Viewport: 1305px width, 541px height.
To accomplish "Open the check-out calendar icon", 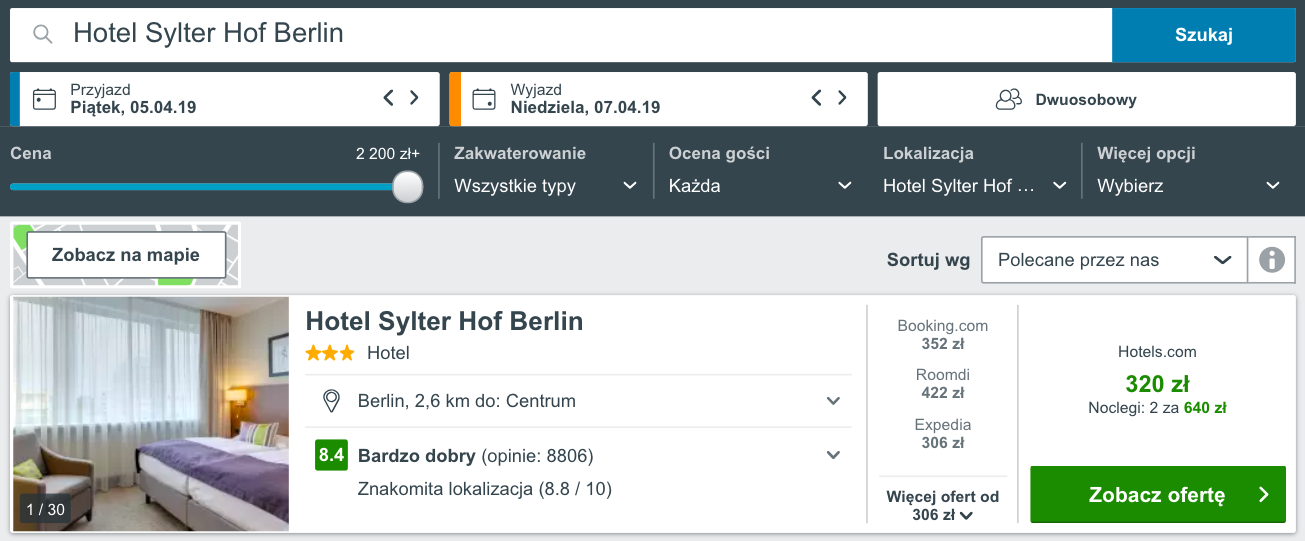I will (484, 99).
